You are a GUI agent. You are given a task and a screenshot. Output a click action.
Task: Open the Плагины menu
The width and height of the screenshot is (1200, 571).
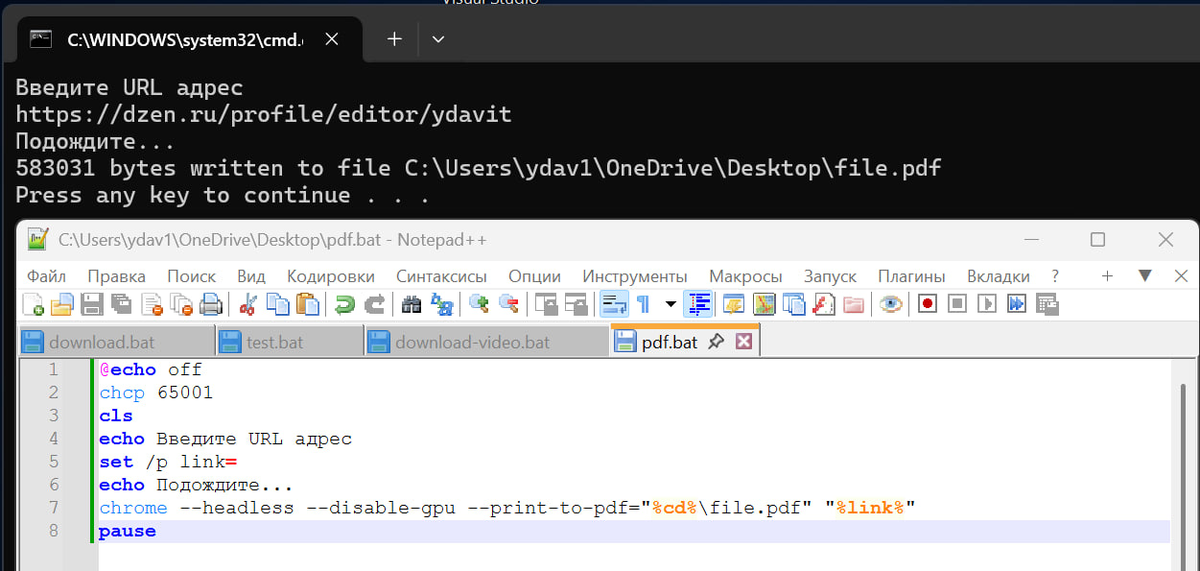(x=912, y=276)
